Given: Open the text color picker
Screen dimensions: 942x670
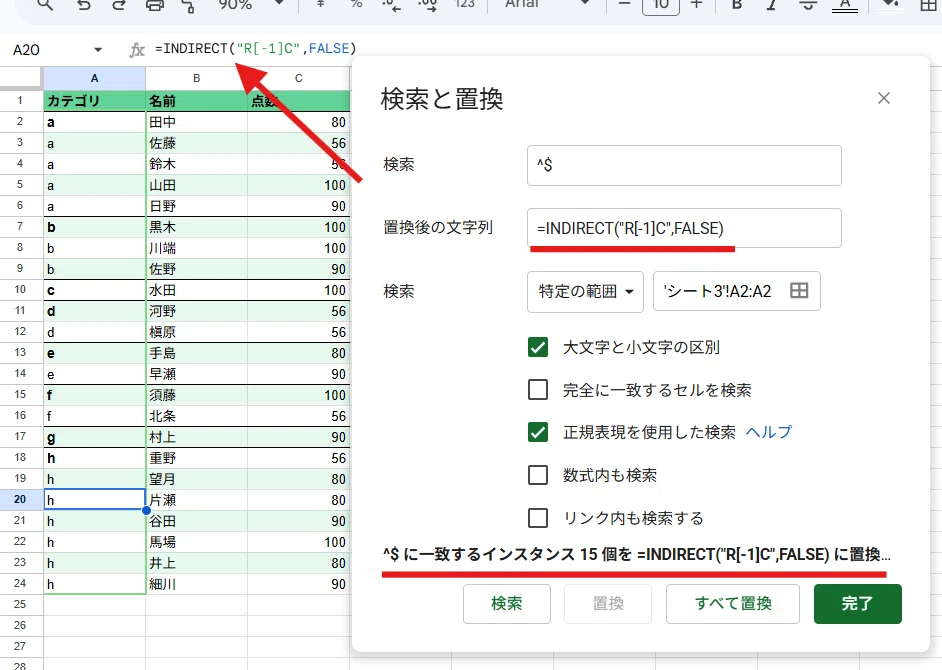Looking at the screenshot, I should (x=845, y=5).
